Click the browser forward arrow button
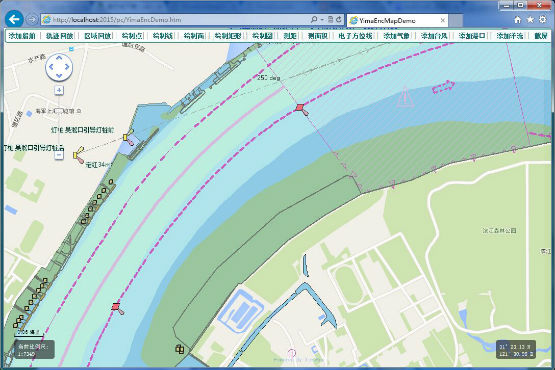The image size is (555, 370). [x=32, y=19]
